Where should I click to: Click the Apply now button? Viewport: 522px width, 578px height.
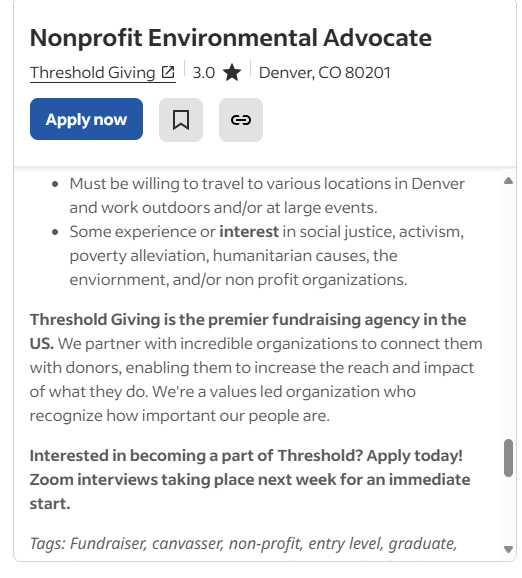pos(86,119)
